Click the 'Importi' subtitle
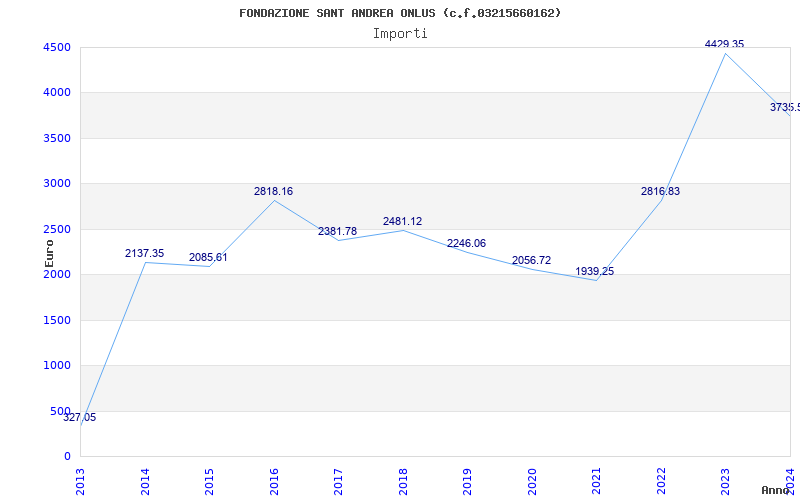Viewport: 800px width, 500px height. [x=400, y=34]
